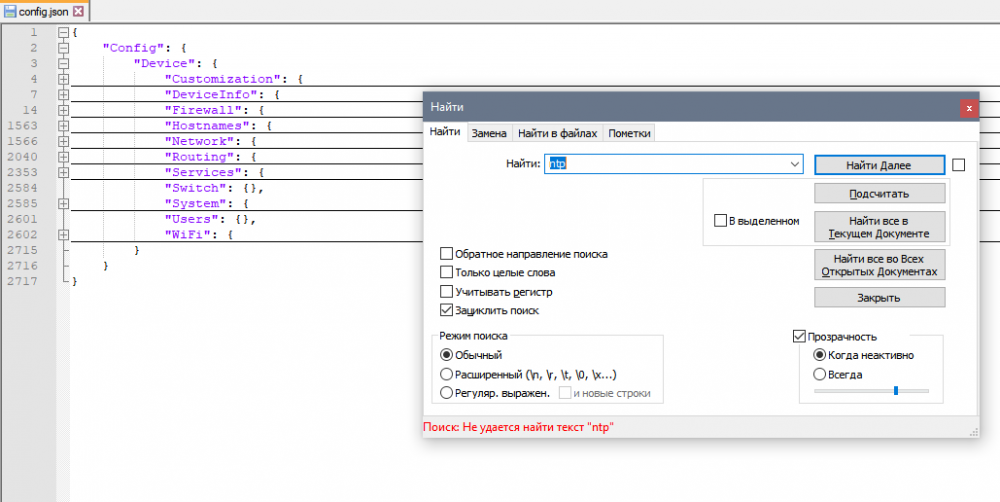Open the "Найти в файлах" tab
Screen dimensions: 1000x502
pos(557,133)
